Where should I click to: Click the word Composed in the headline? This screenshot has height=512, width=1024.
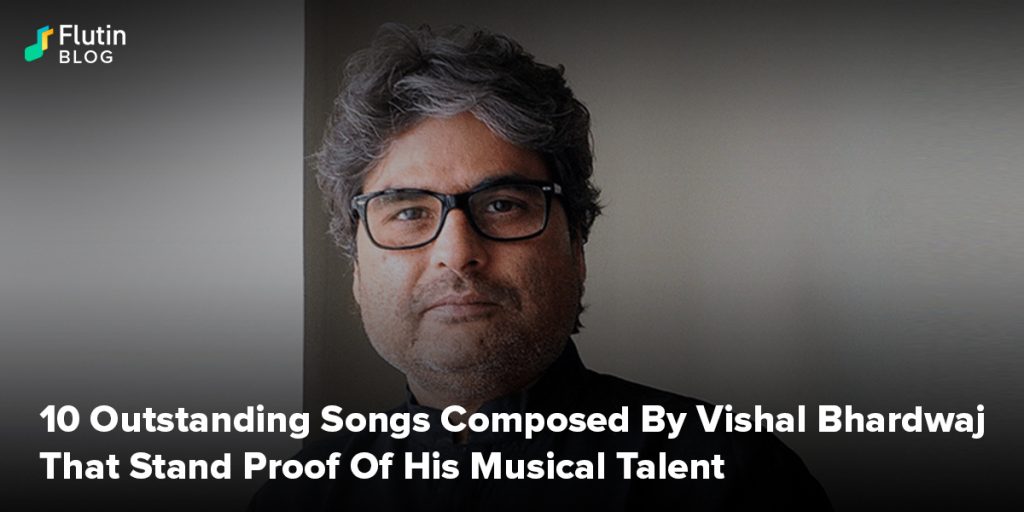click(x=535, y=423)
